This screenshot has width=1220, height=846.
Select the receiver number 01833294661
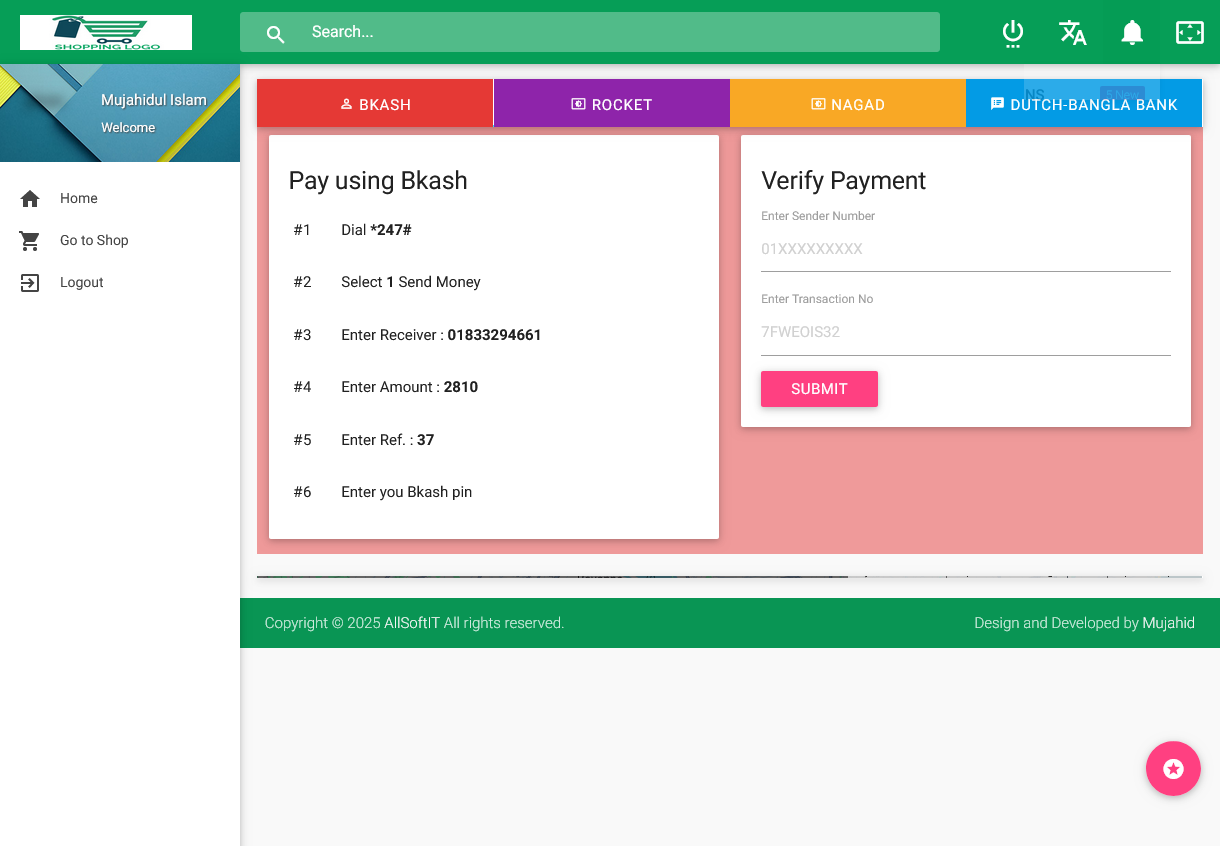coord(494,335)
